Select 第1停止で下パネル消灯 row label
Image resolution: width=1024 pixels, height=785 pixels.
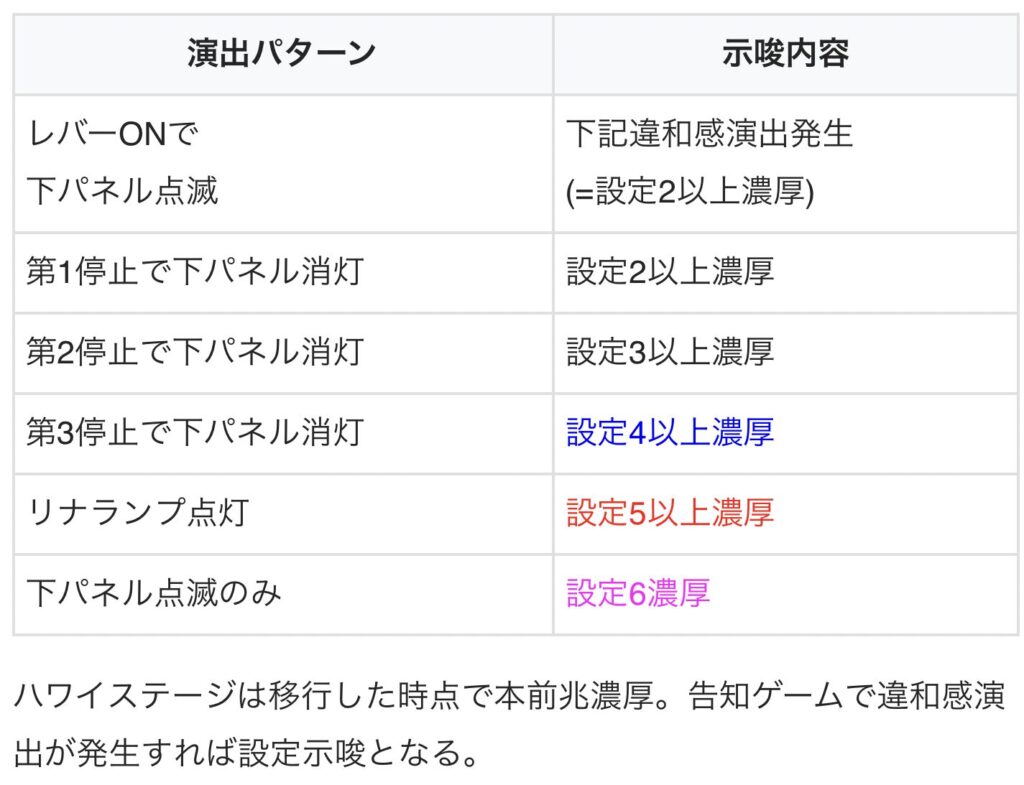point(195,271)
